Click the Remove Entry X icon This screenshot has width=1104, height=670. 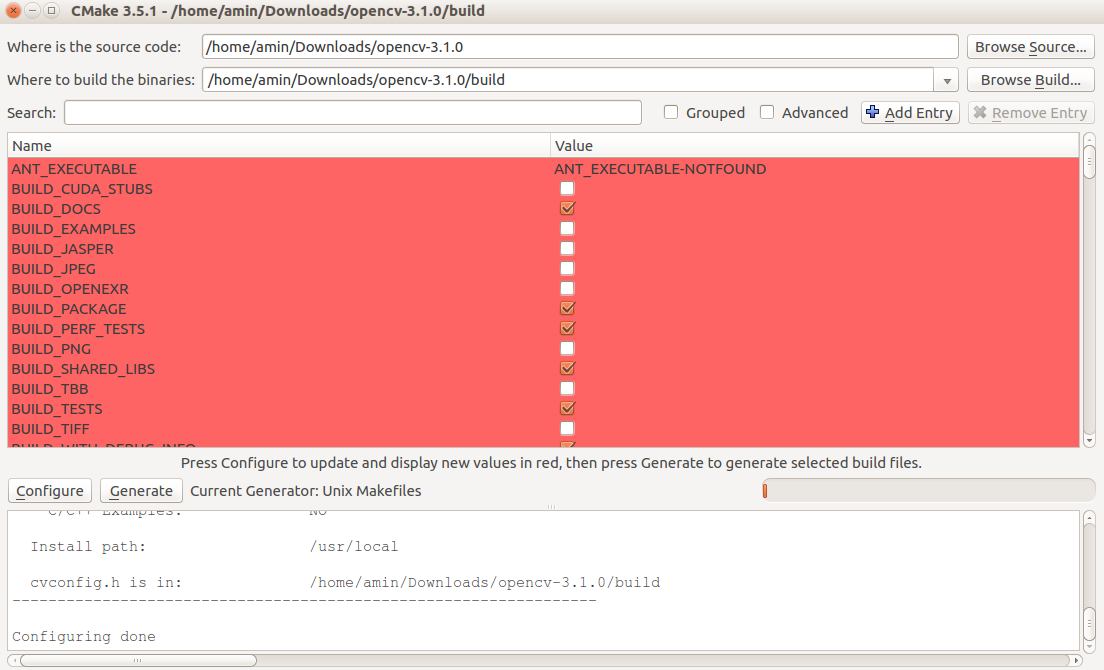point(979,113)
